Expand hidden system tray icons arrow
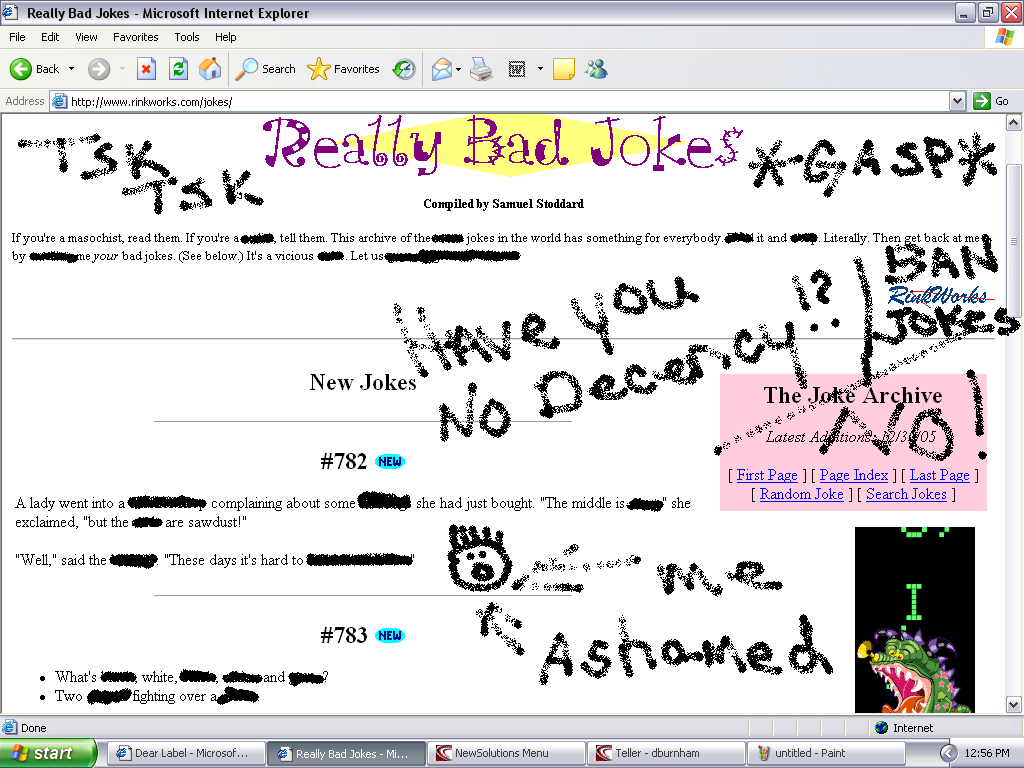The height and width of the screenshot is (768, 1024). point(948,753)
